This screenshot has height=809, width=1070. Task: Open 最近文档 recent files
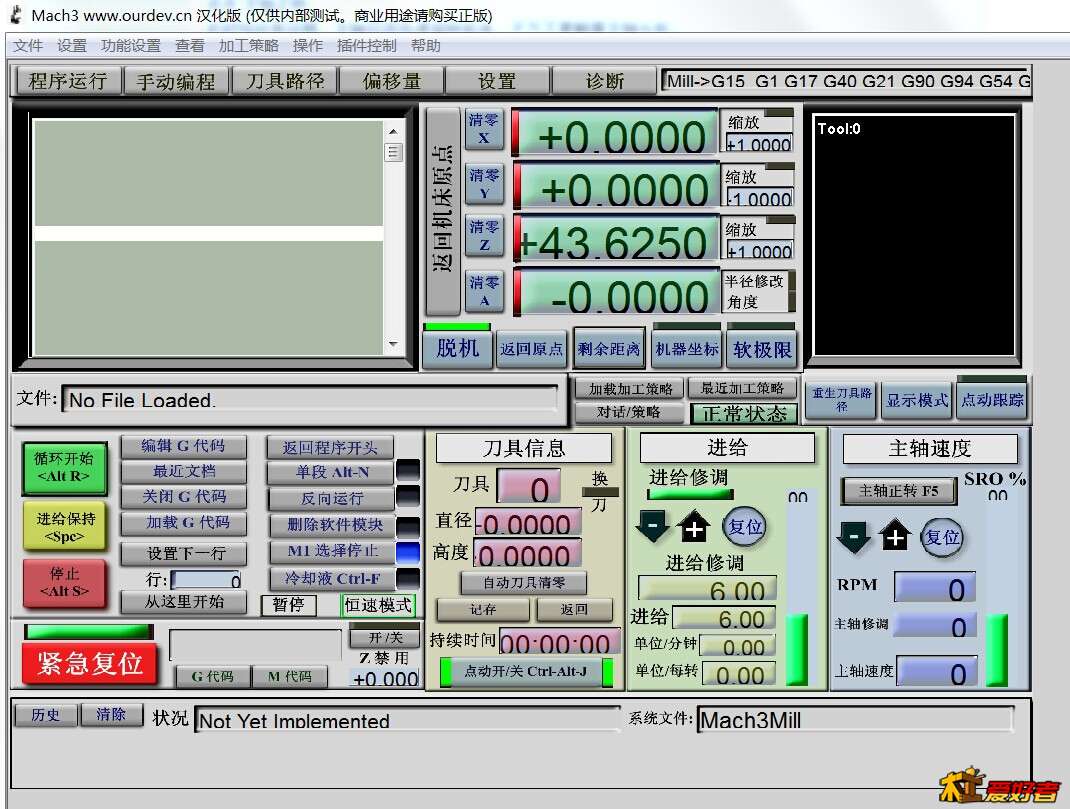coord(183,471)
